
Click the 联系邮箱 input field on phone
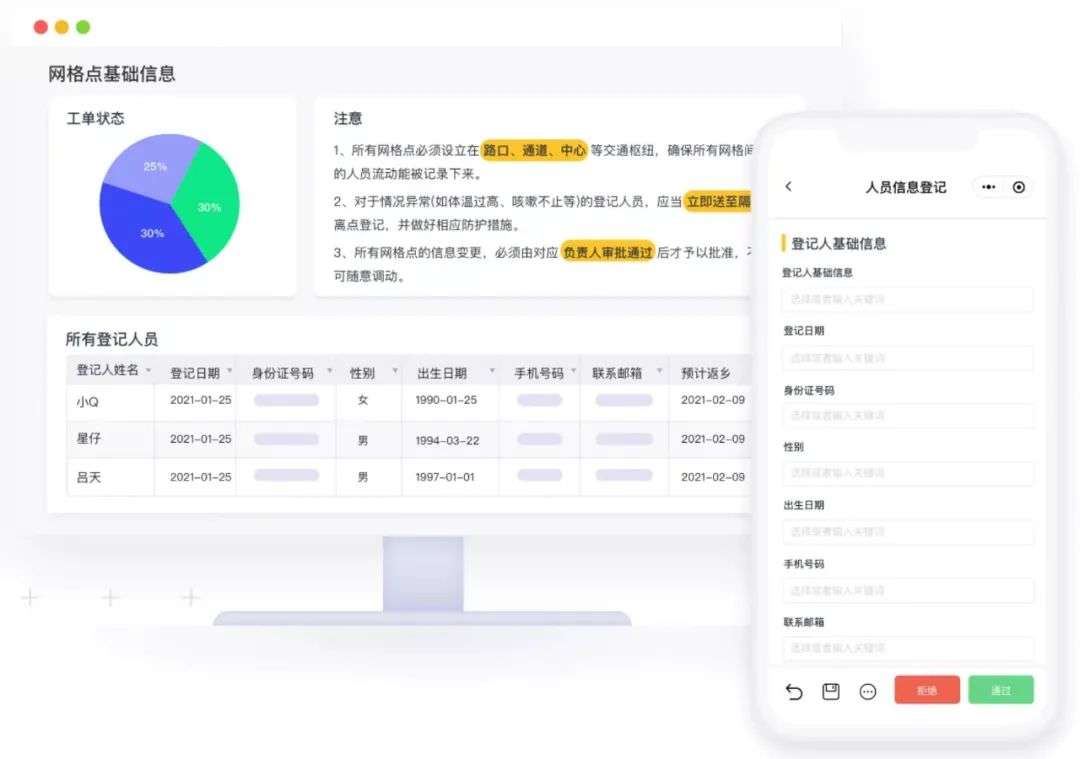[x=908, y=648]
